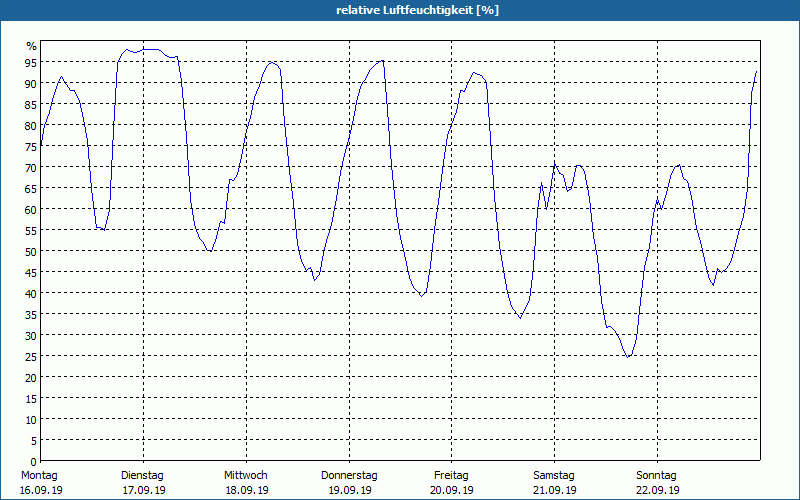Viewport: 800px width, 500px height.
Task: Click the date '20.09.19'
Action: click(x=452, y=490)
